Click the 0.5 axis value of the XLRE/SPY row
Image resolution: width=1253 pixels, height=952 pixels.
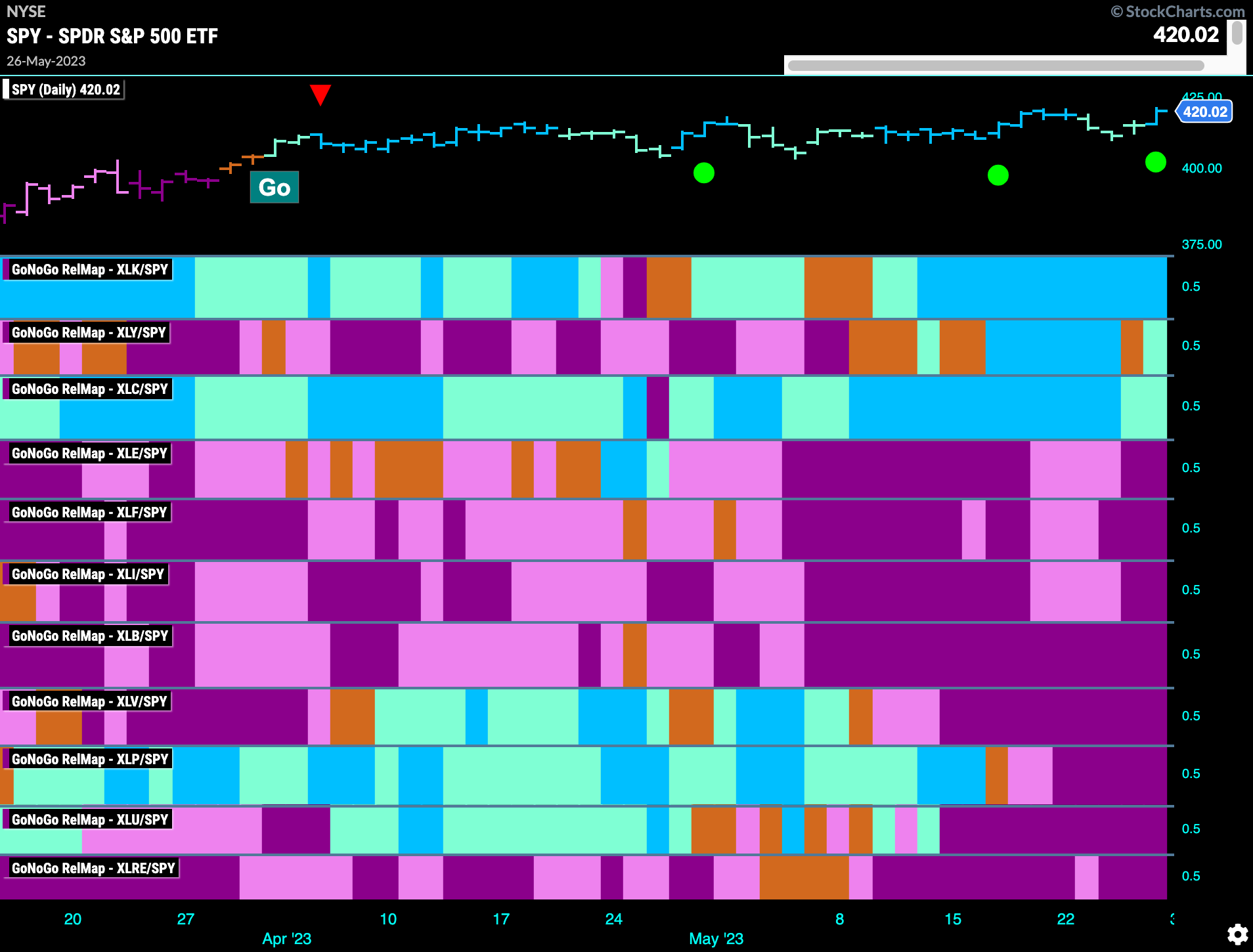pos(1191,876)
